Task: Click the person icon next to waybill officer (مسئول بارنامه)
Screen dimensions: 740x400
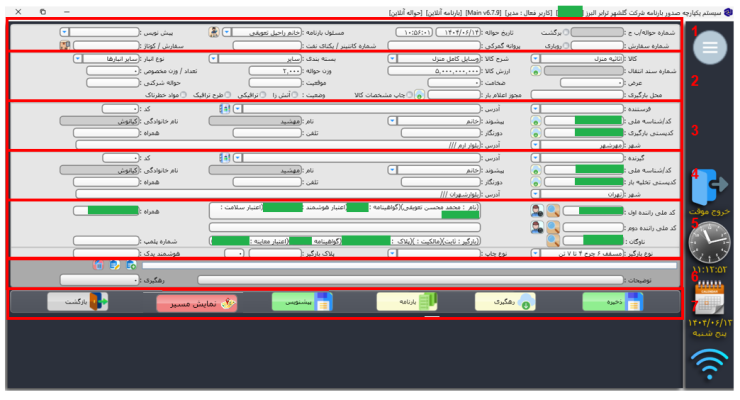Action: (x=213, y=32)
